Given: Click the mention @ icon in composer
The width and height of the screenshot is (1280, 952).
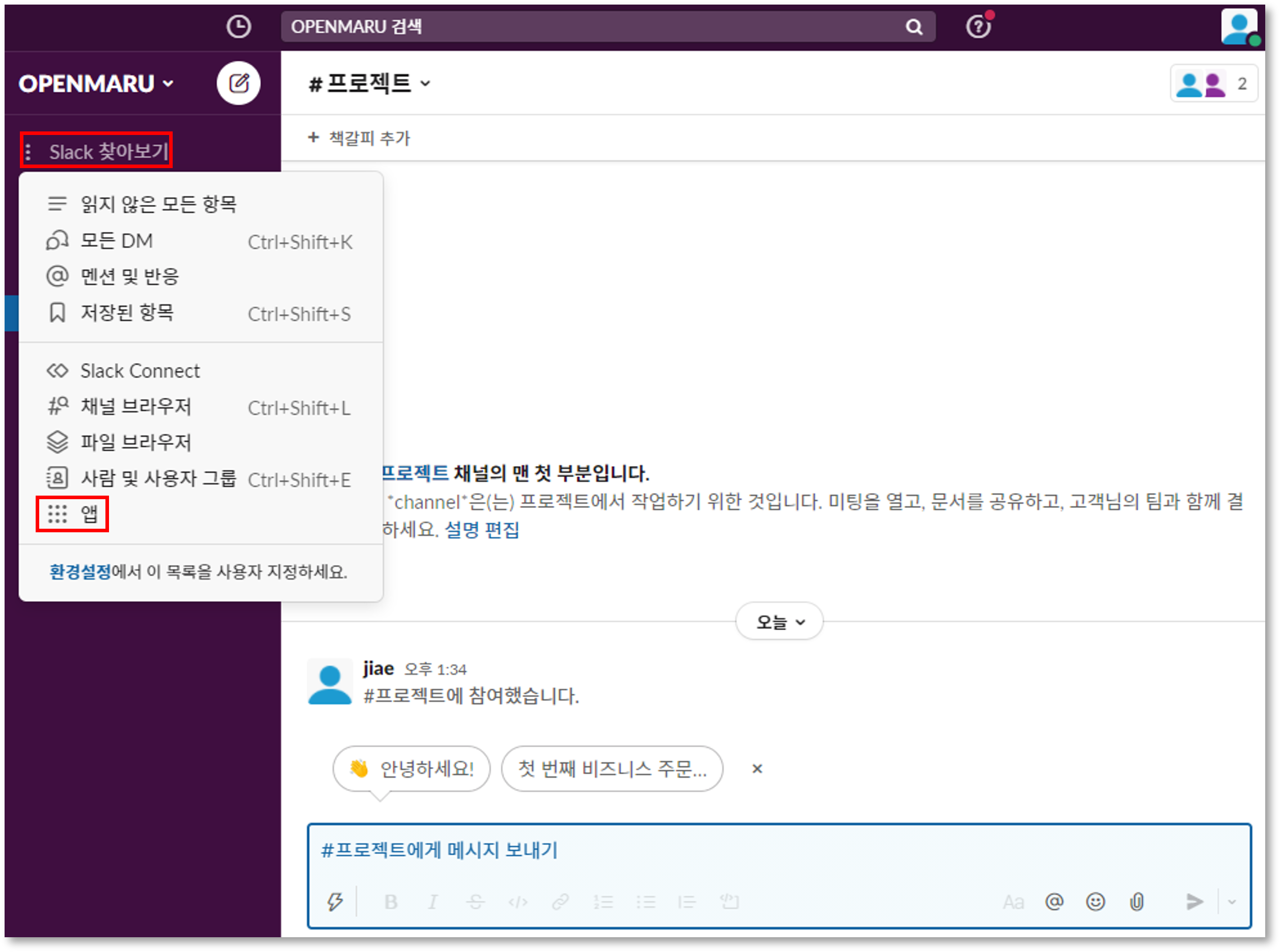Looking at the screenshot, I should (x=1054, y=901).
